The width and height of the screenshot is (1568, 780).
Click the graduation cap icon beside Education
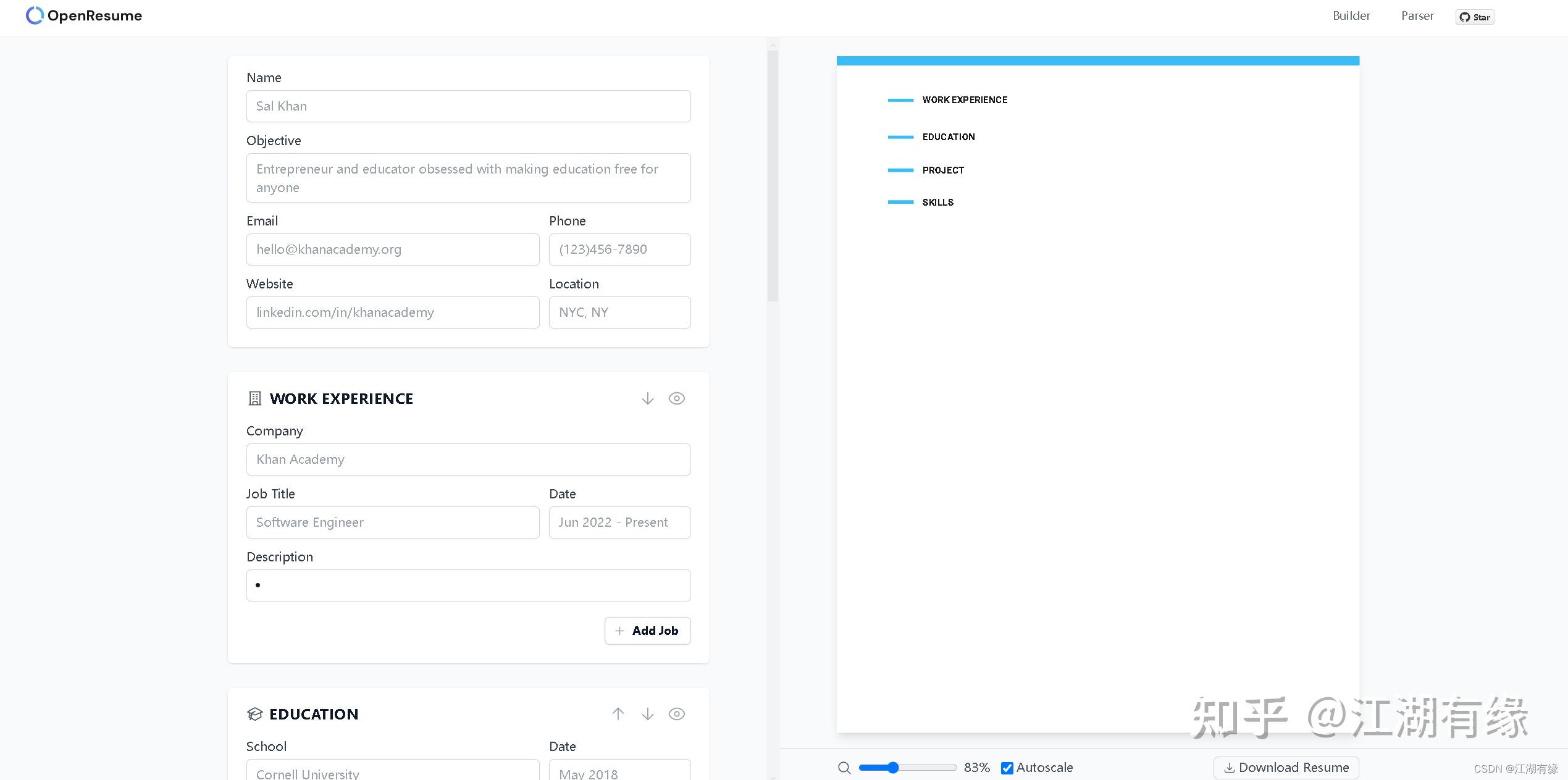[x=254, y=714]
